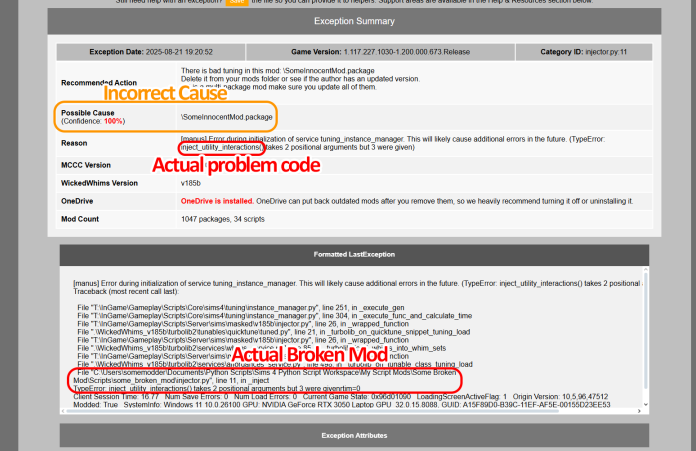This screenshot has width=696, height=451.
Task: Select the Possible Cause label
Action: coord(88,113)
